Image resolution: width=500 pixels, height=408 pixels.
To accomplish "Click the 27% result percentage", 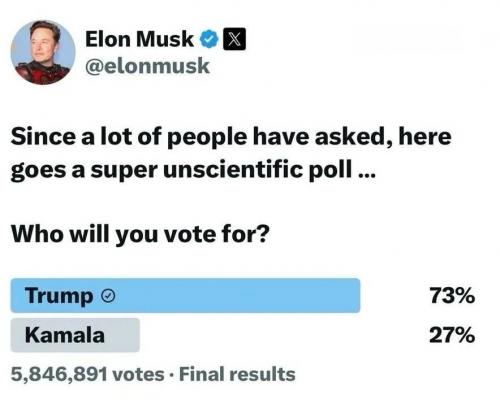I will coord(452,335).
